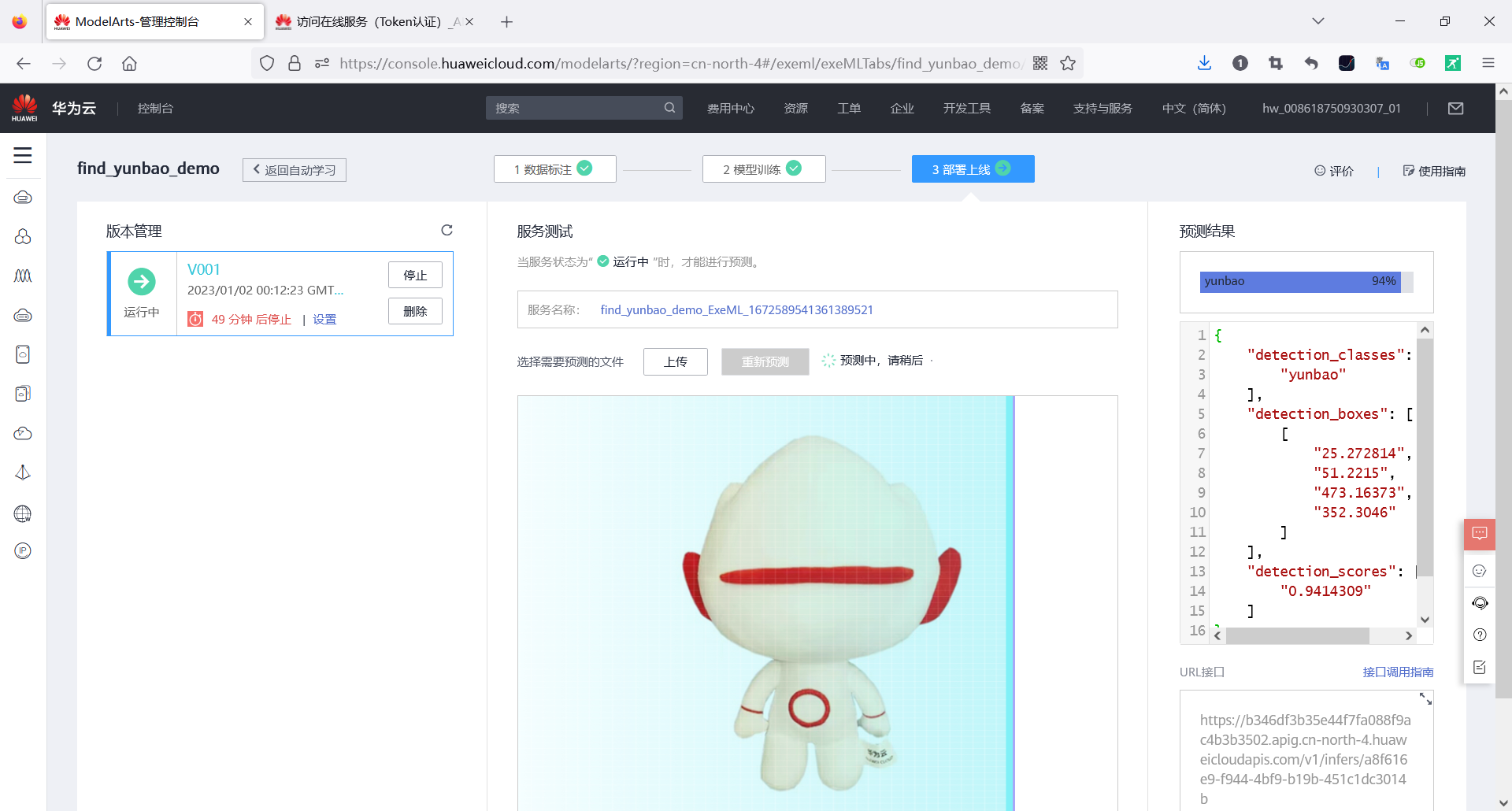
Task: Click the search magnifier in the top bar
Action: pos(669,108)
